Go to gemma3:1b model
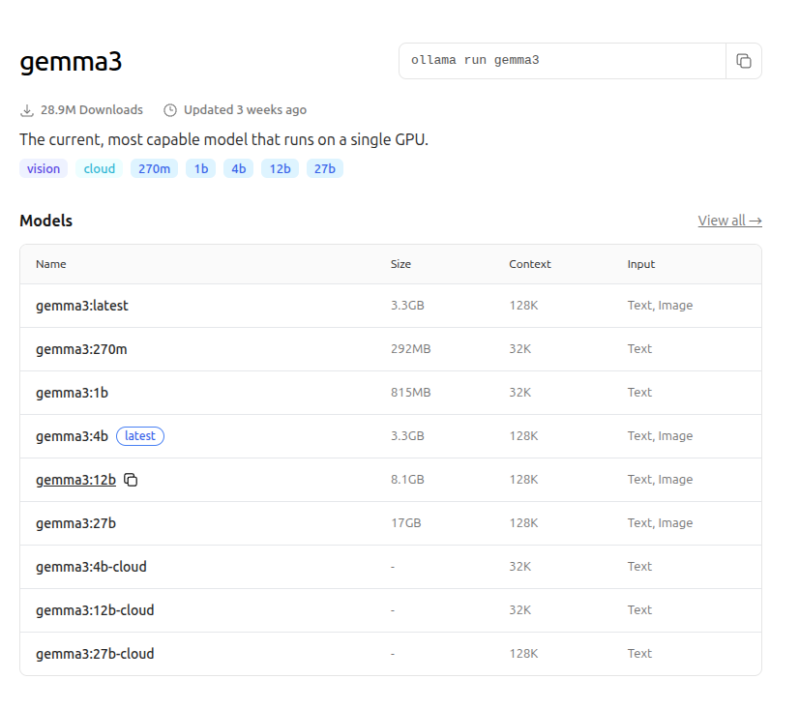Image resolution: width=800 pixels, height=709 pixels. (72, 393)
